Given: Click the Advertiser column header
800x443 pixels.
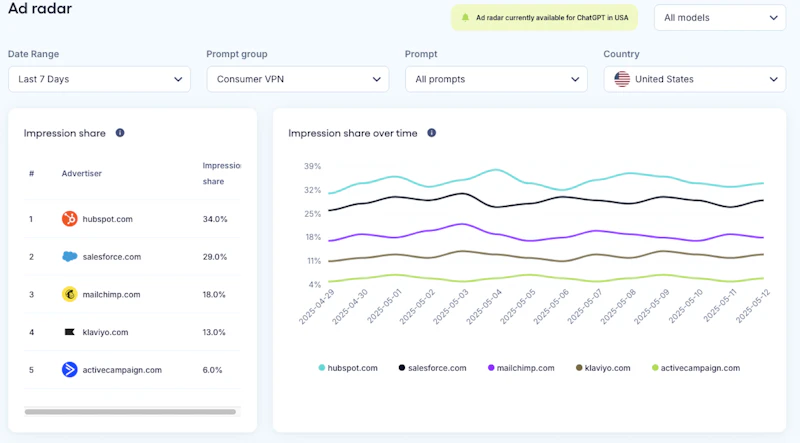Looking at the screenshot, I should (82, 174).
